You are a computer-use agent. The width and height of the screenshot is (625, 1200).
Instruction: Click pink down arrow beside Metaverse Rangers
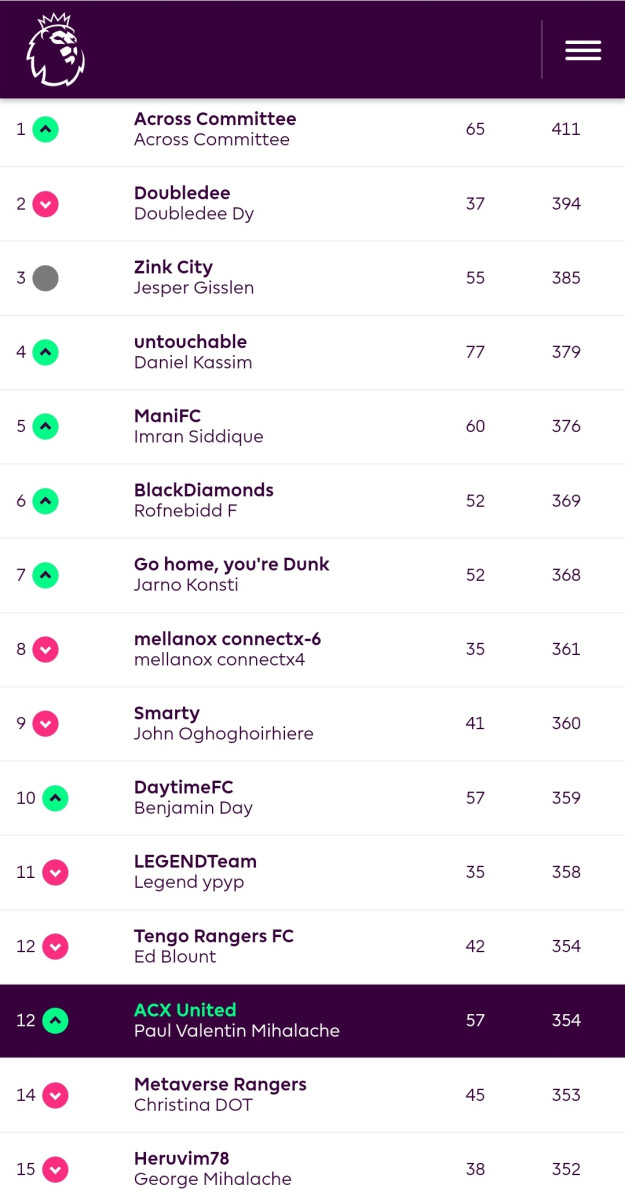(x=55, y=1095)
